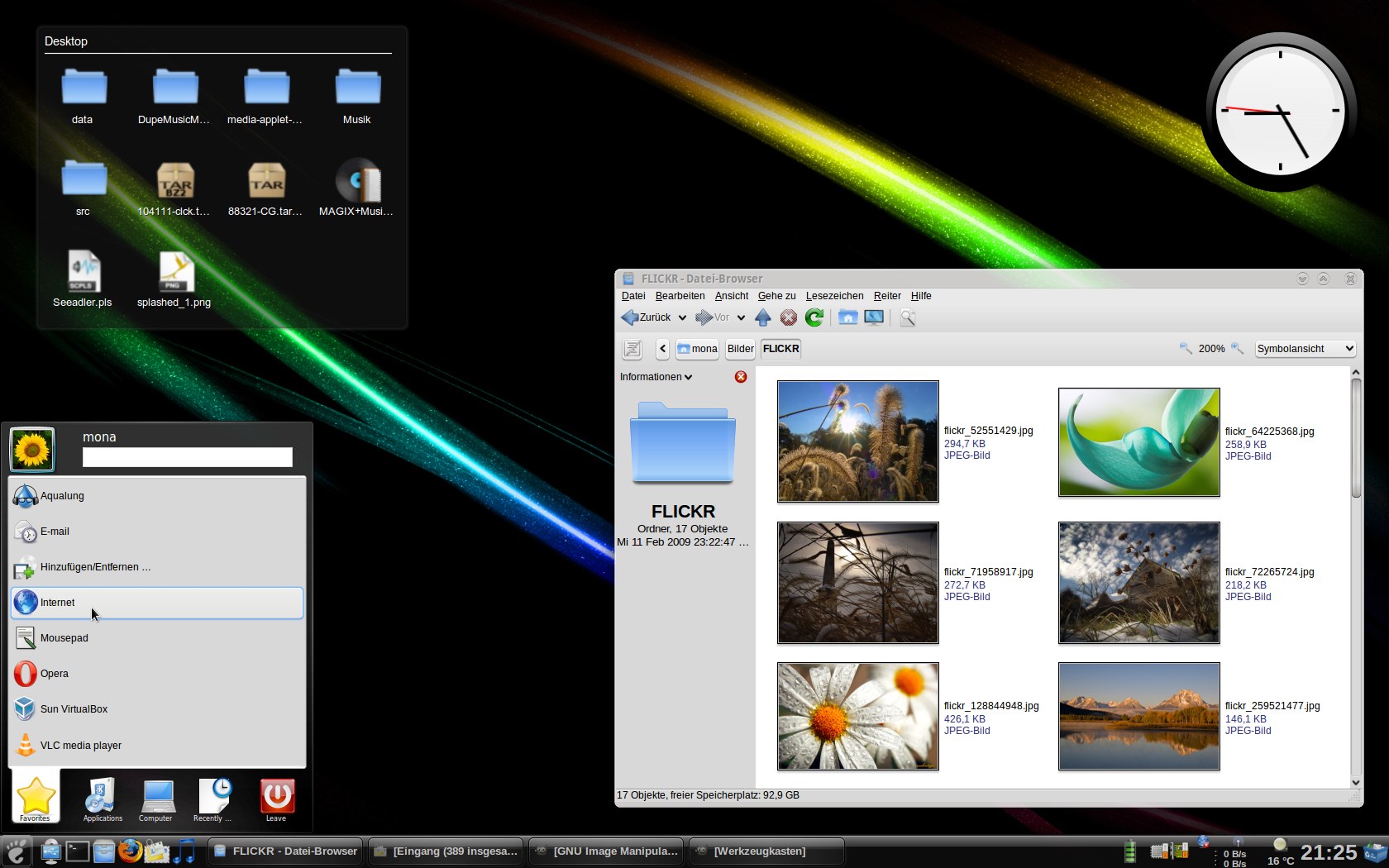Click the path bar left scroll arrow
The height and width of the screenshot is (868, 1389).
(662, 349)
